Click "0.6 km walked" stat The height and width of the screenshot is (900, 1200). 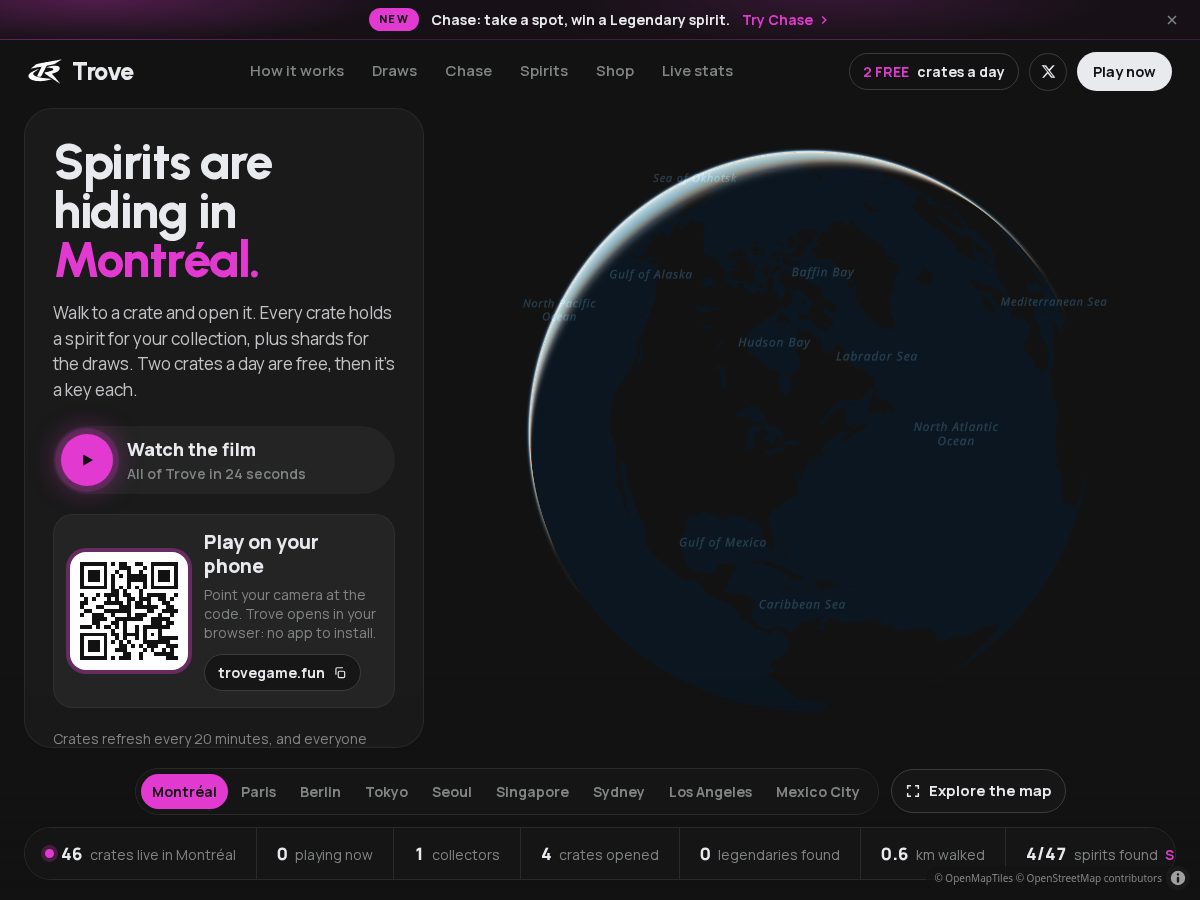[x=933, y=854]
